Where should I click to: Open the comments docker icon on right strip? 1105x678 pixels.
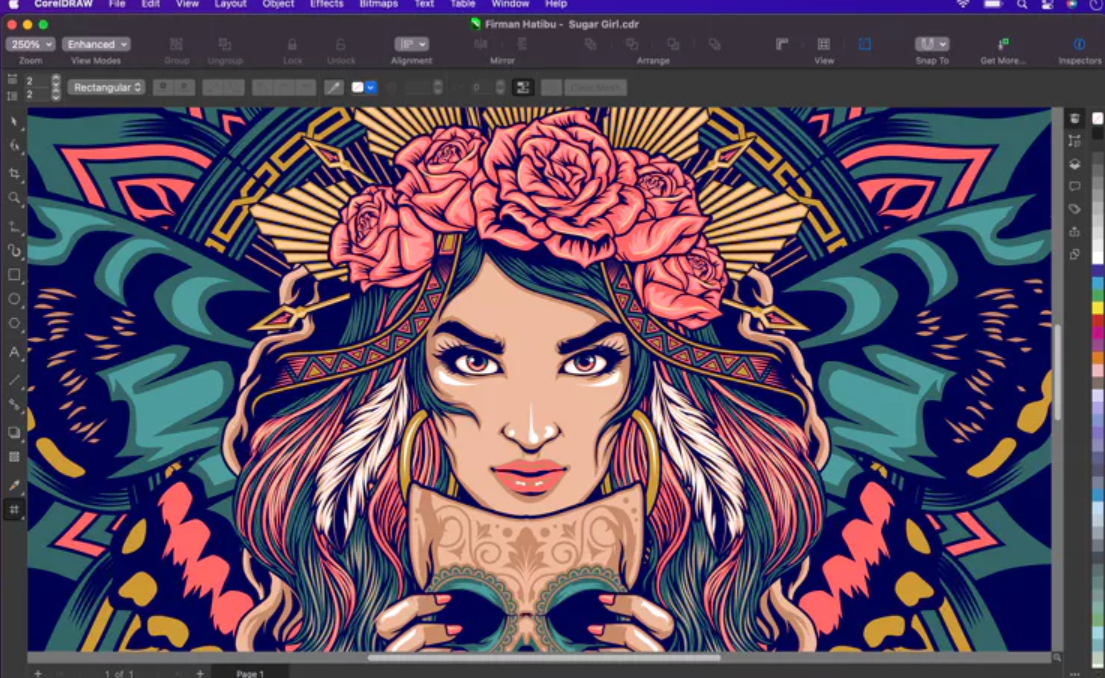[x=1075, y=186]
